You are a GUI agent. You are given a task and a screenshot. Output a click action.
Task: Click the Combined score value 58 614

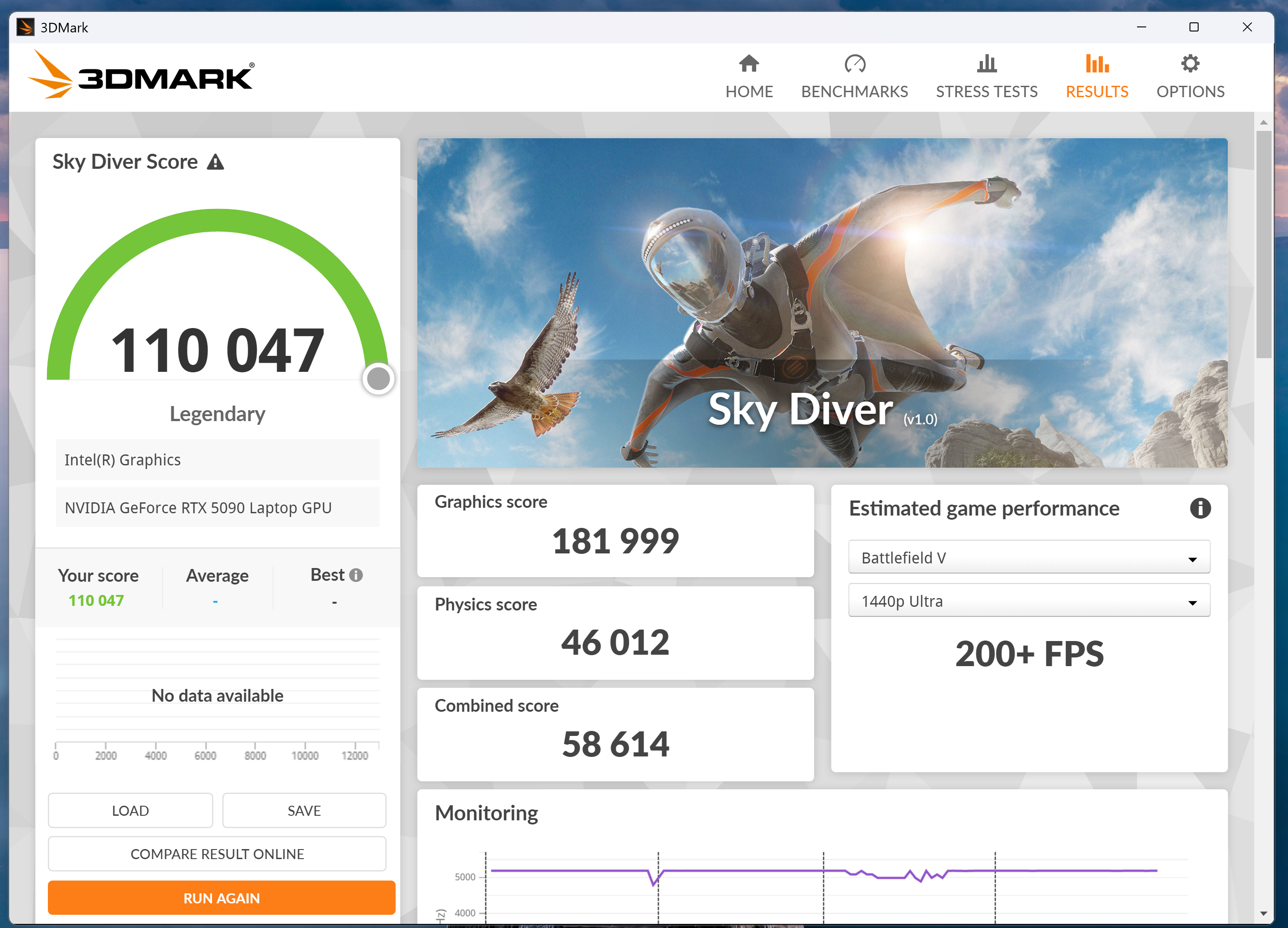pyautogui.click(x=615, y=744)
